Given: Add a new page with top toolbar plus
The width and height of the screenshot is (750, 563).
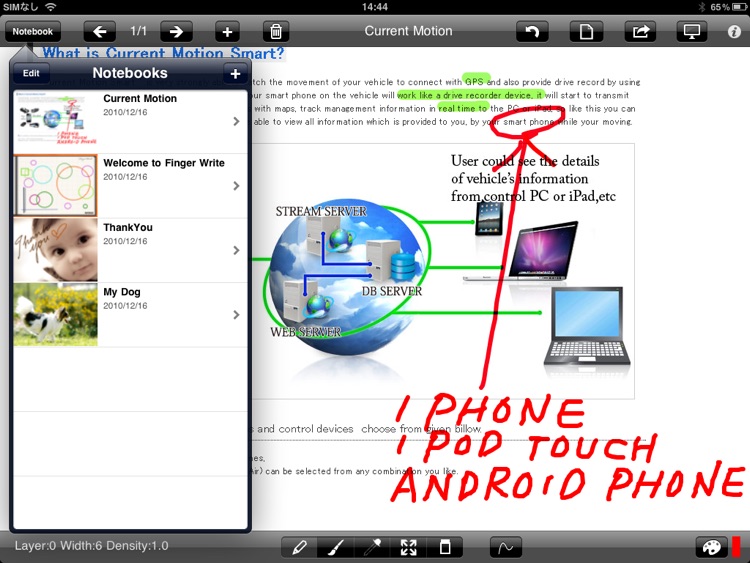Looking at the screenshot, I should coord(227,32).
